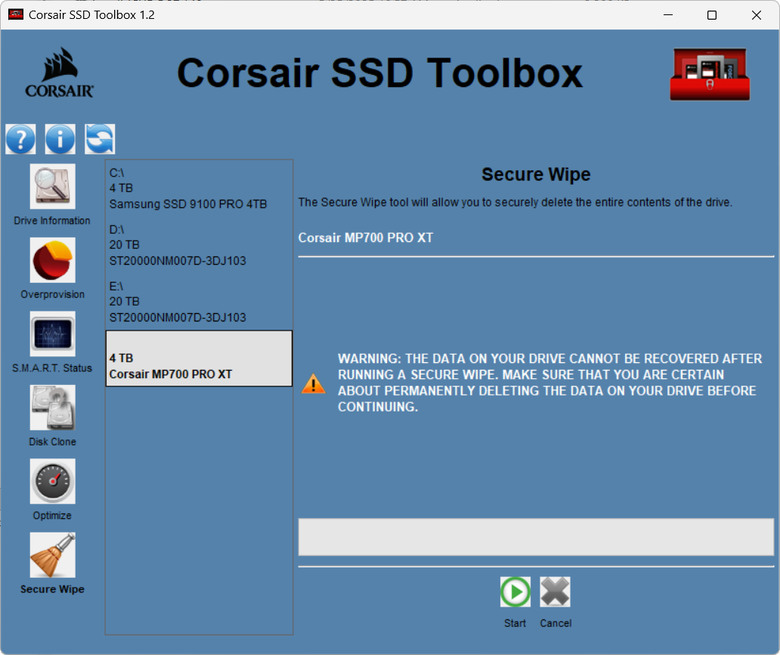Click the Refresh drives icon
This screenshot has height=655, width=780.
point(100,139)
